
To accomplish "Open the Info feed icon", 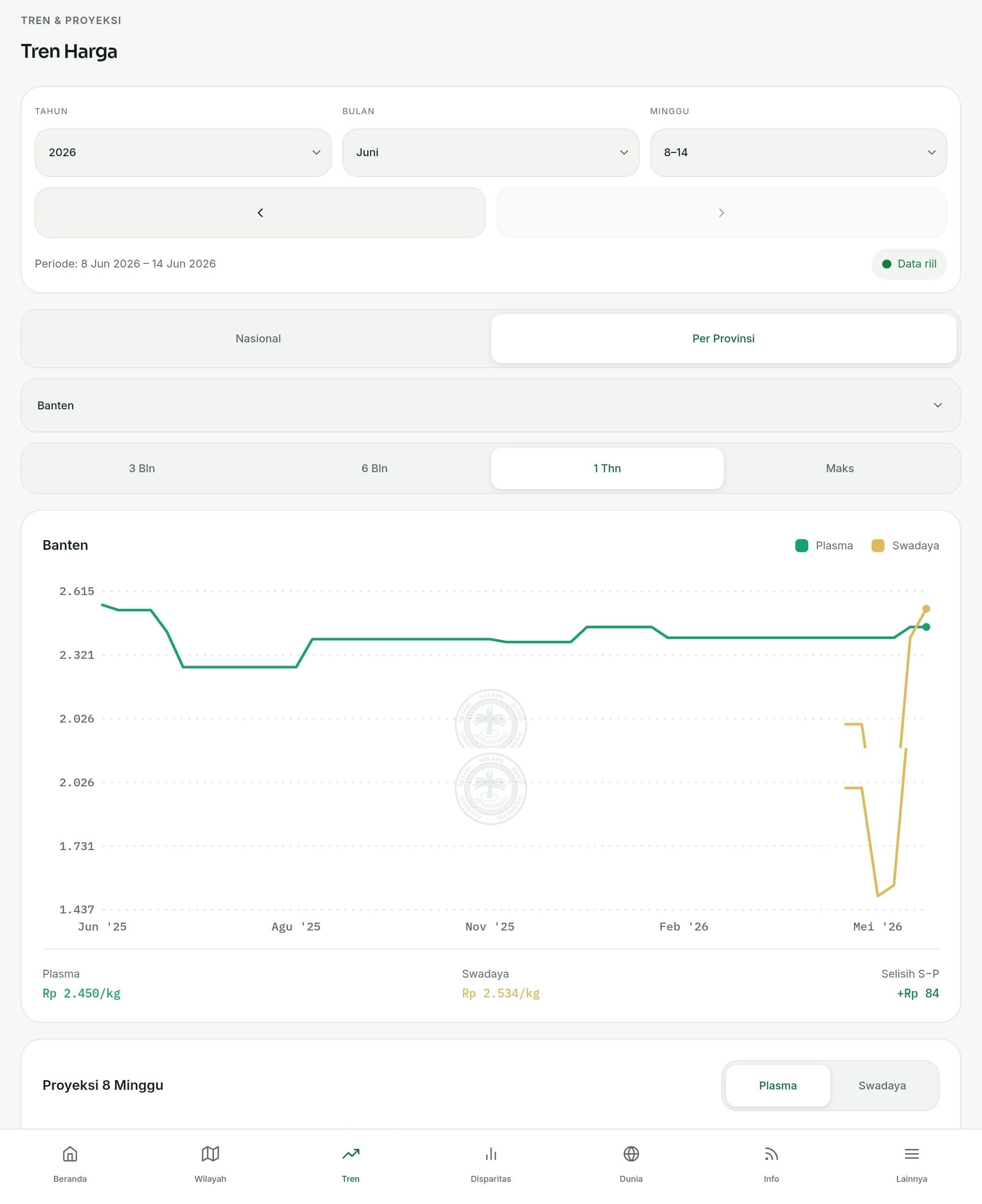I will (772, 1154).
